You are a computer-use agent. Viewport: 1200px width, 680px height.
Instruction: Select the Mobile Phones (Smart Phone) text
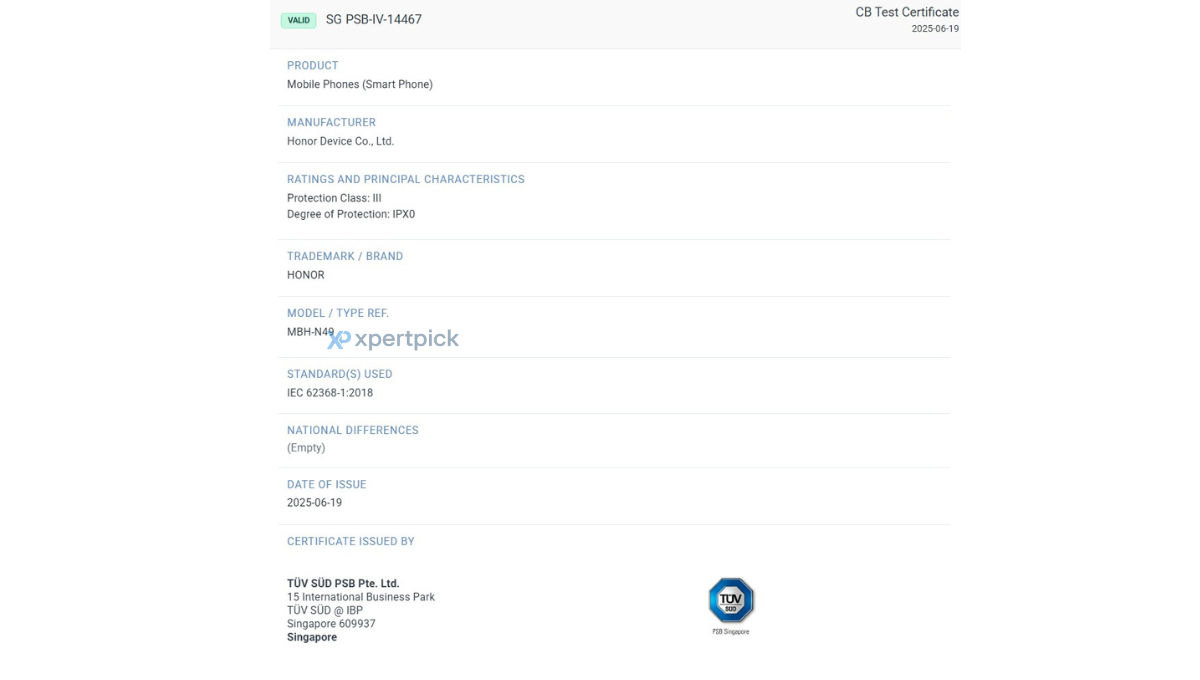click(x=360, y=85)
